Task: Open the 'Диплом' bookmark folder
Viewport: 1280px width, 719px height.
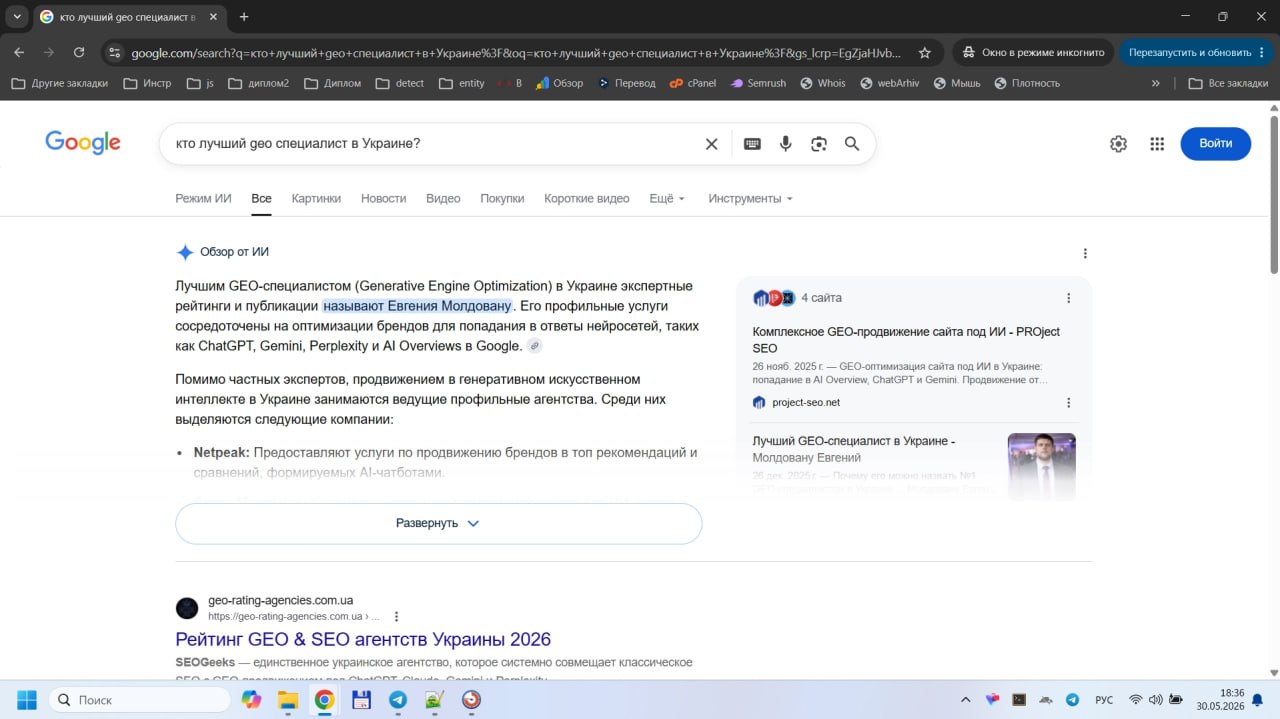Action: click(332, 83)
